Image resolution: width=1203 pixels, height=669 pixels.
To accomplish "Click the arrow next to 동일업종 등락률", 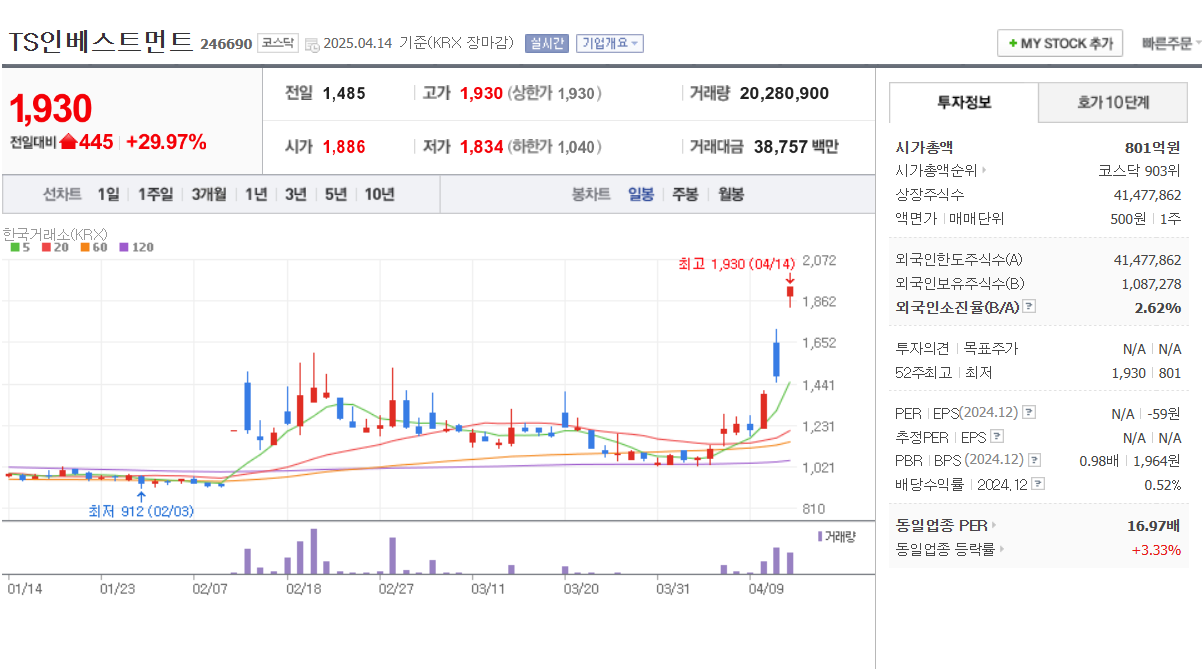I will [1002, 549].
